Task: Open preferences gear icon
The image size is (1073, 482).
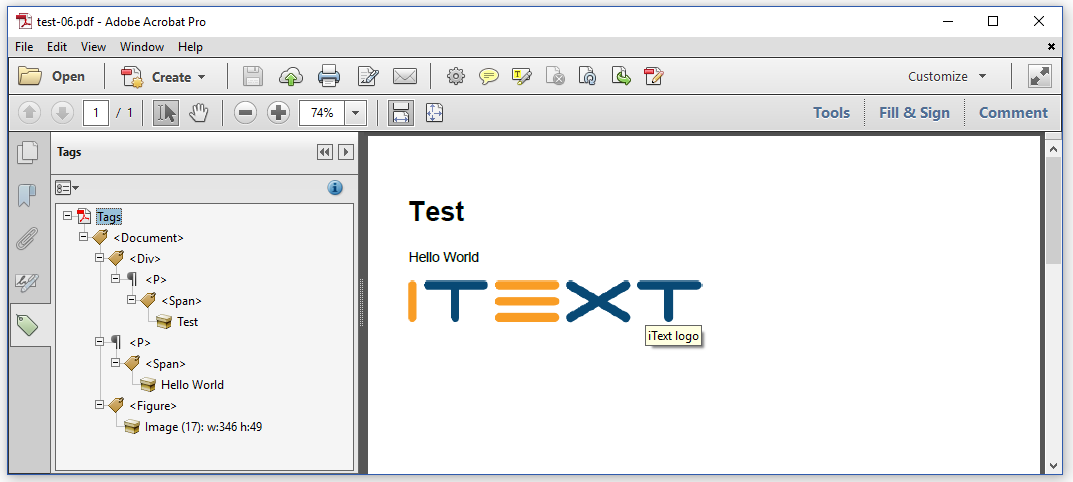Action: tap(455, 77)
